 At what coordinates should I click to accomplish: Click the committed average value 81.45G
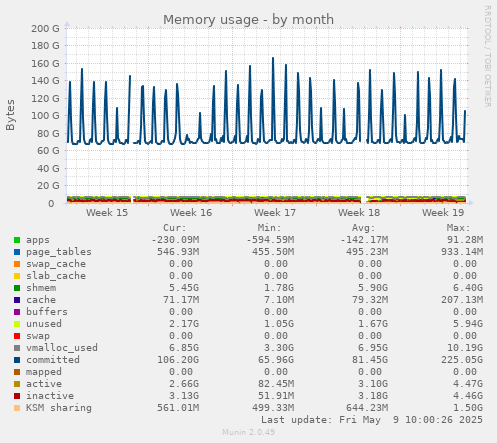[370, 360]
